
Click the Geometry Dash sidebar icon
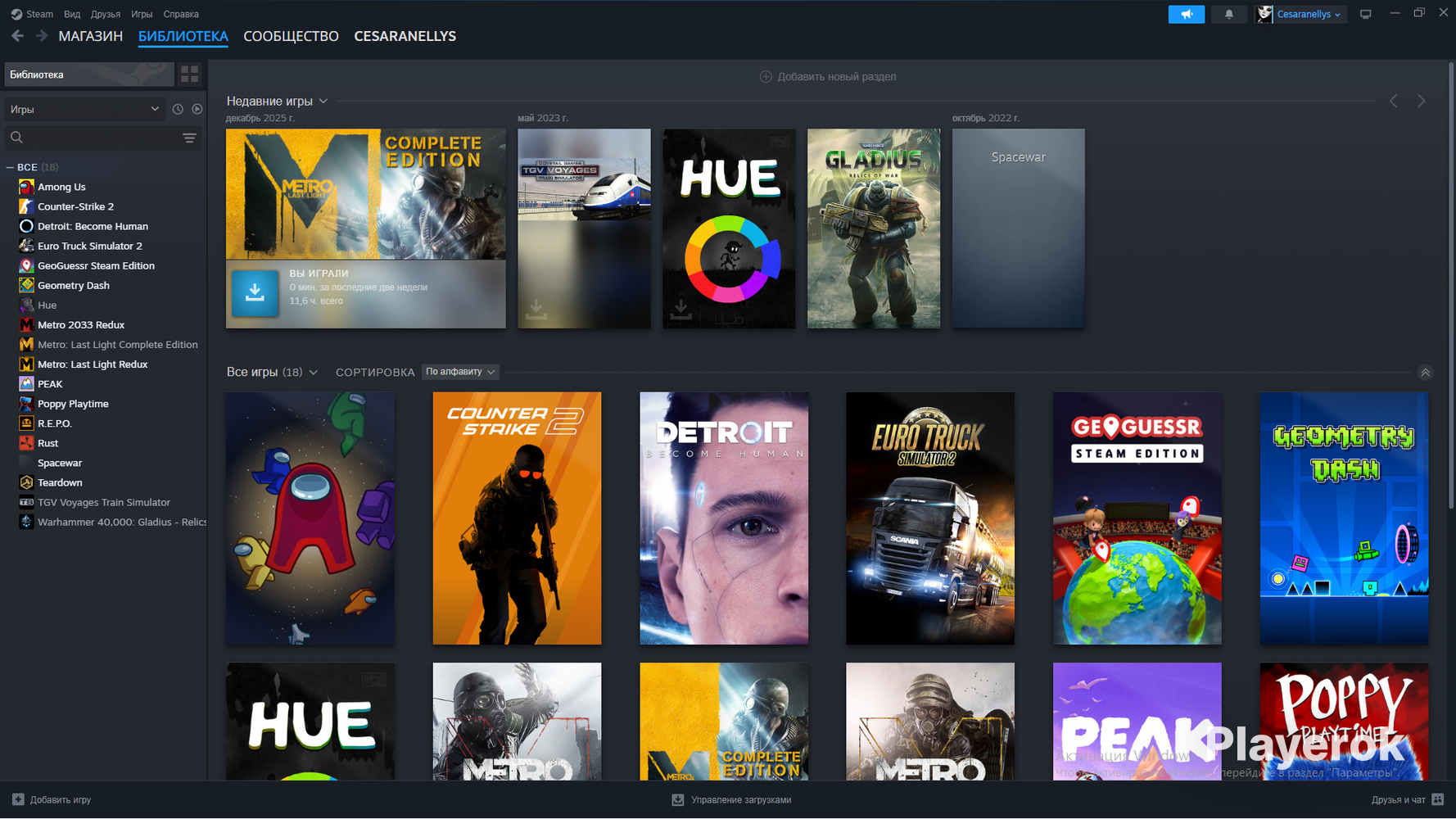[x=26, y=285]
